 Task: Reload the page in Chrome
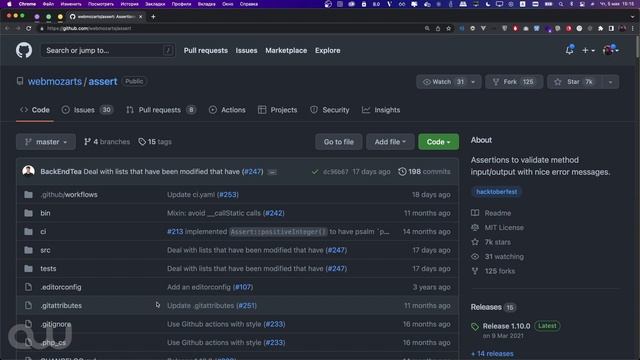coord(29,28)
